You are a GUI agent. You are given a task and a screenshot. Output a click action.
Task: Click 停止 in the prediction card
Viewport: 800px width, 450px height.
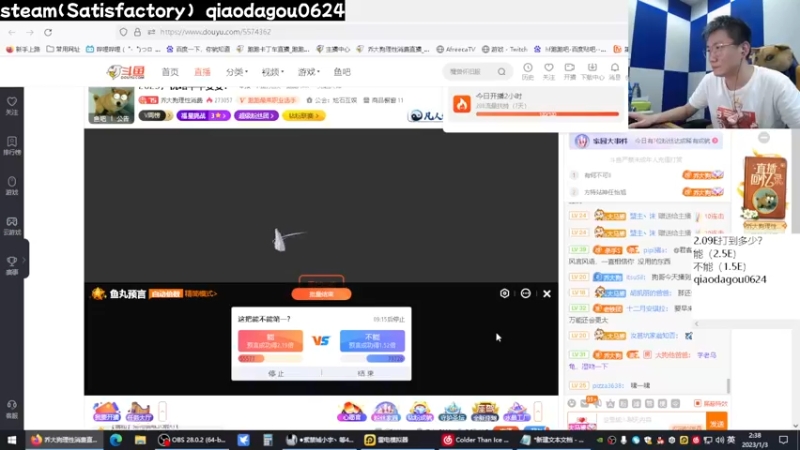pos(276,373)
